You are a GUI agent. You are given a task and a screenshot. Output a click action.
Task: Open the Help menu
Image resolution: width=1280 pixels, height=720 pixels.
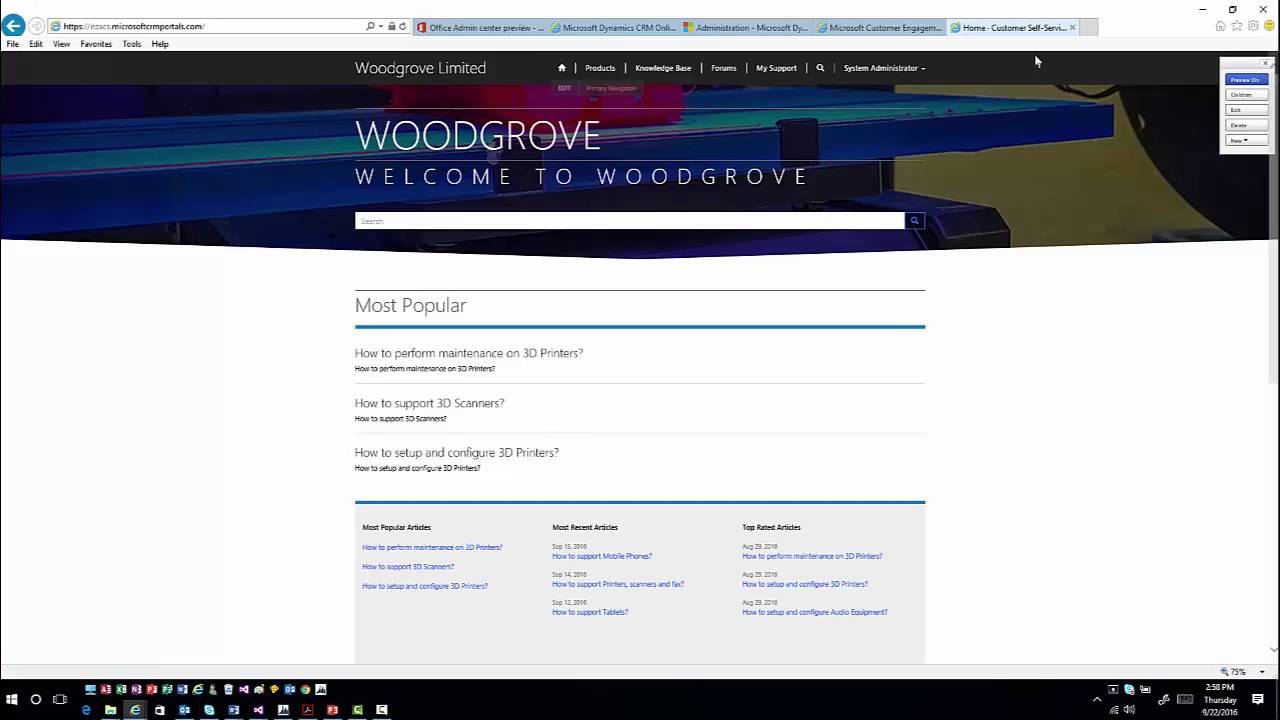(x=160, y=44)
